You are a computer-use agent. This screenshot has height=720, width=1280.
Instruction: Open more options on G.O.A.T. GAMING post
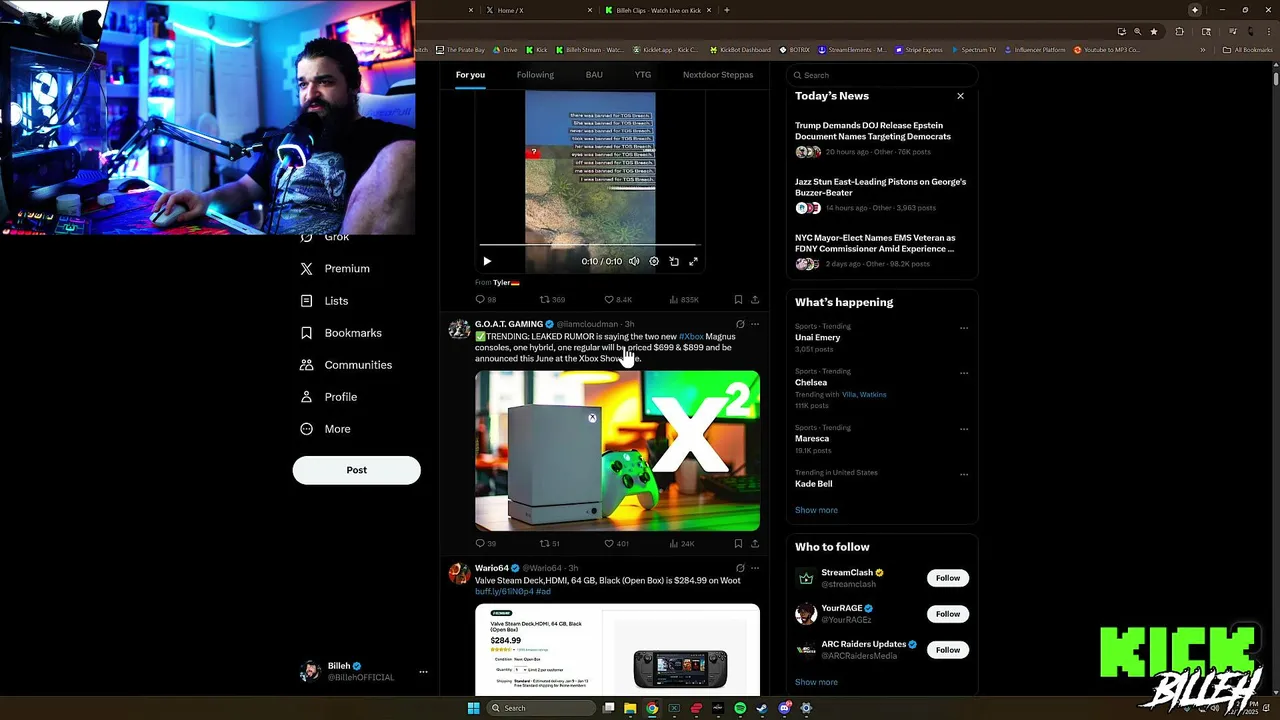755,324
